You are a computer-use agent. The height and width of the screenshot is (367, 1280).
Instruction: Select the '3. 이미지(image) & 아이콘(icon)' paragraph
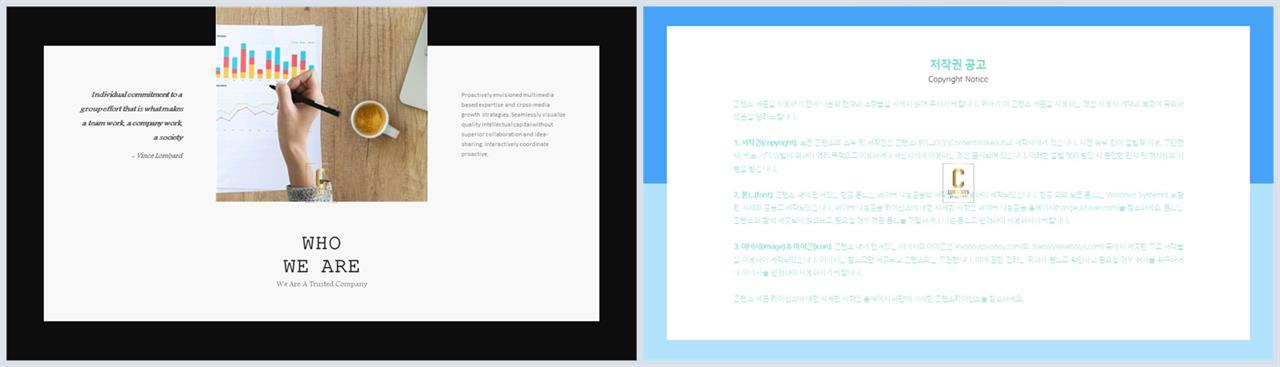(x=958, y=259)
